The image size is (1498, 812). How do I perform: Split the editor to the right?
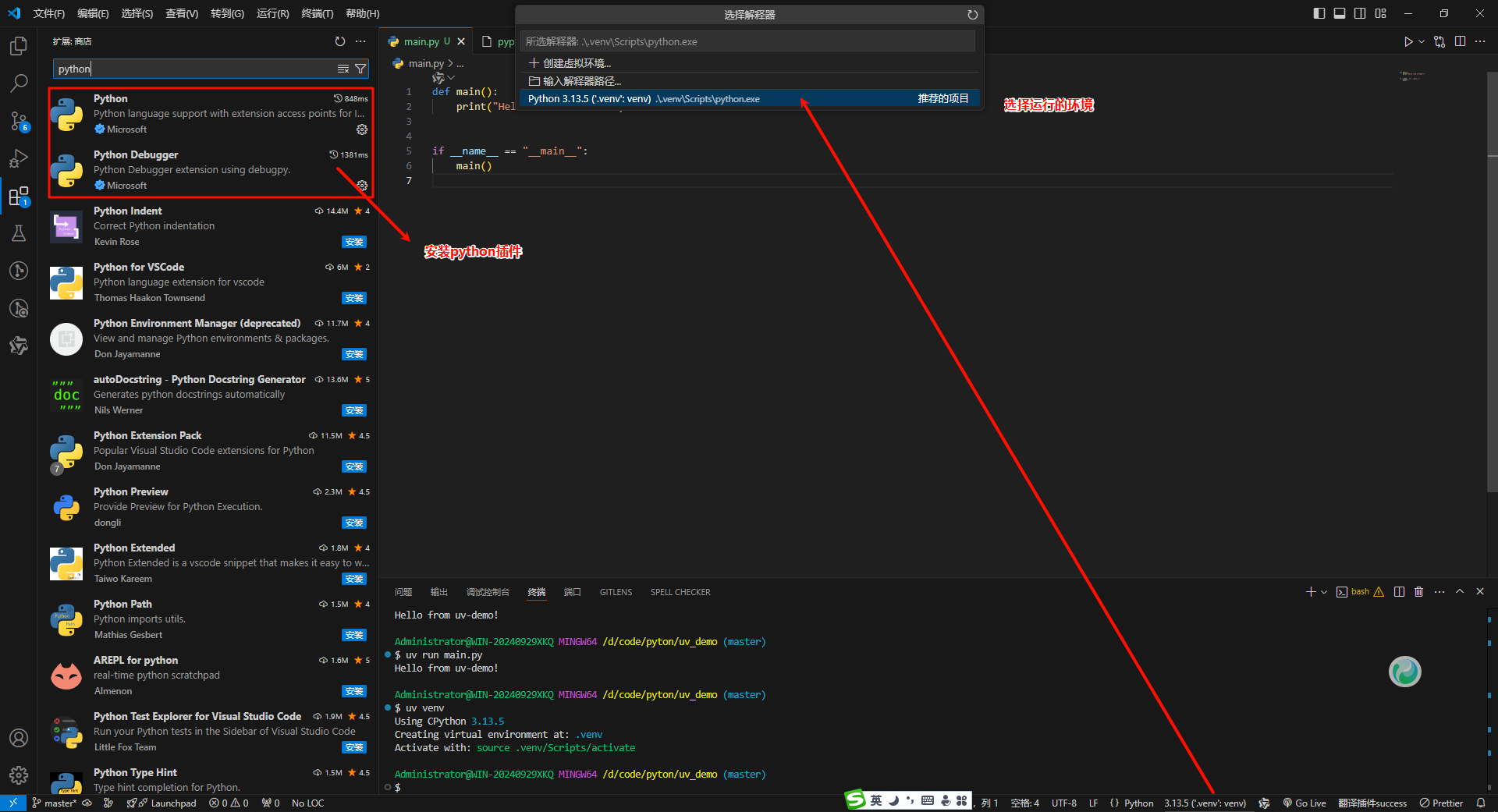1461,41
